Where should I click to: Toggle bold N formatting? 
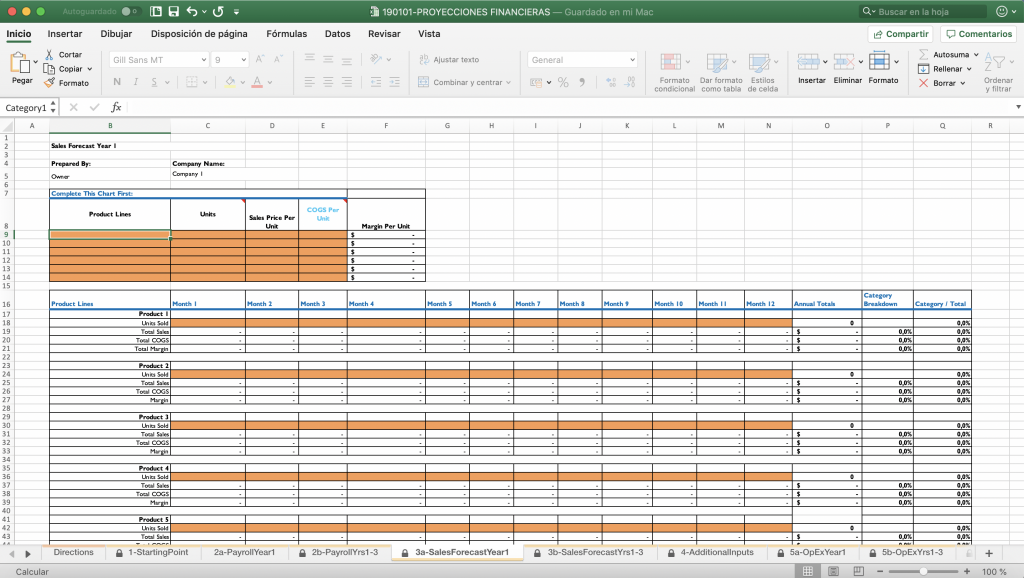[x=117, y=82]
